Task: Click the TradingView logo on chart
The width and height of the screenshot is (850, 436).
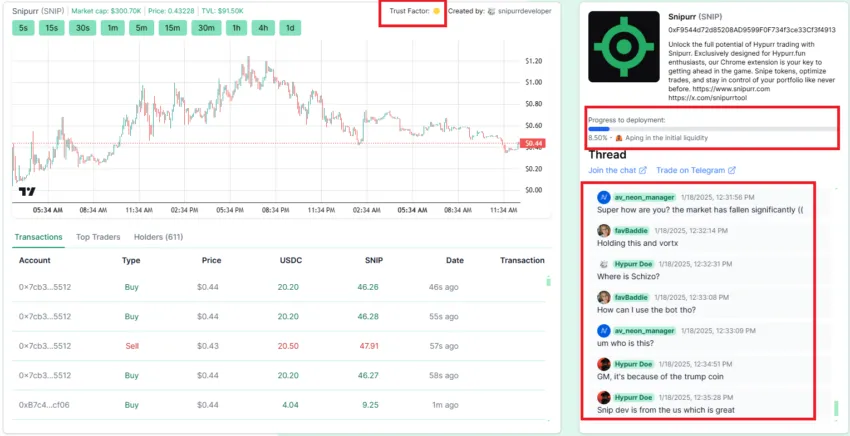Action: click(27, 191)
